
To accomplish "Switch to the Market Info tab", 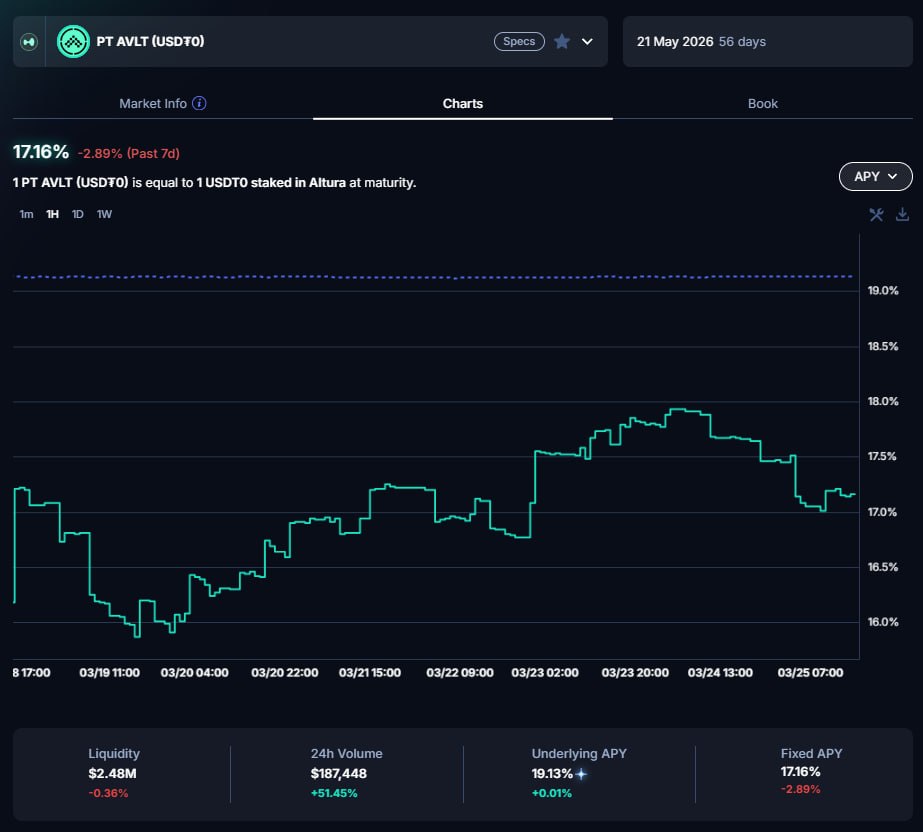I will tap(153, 104).
